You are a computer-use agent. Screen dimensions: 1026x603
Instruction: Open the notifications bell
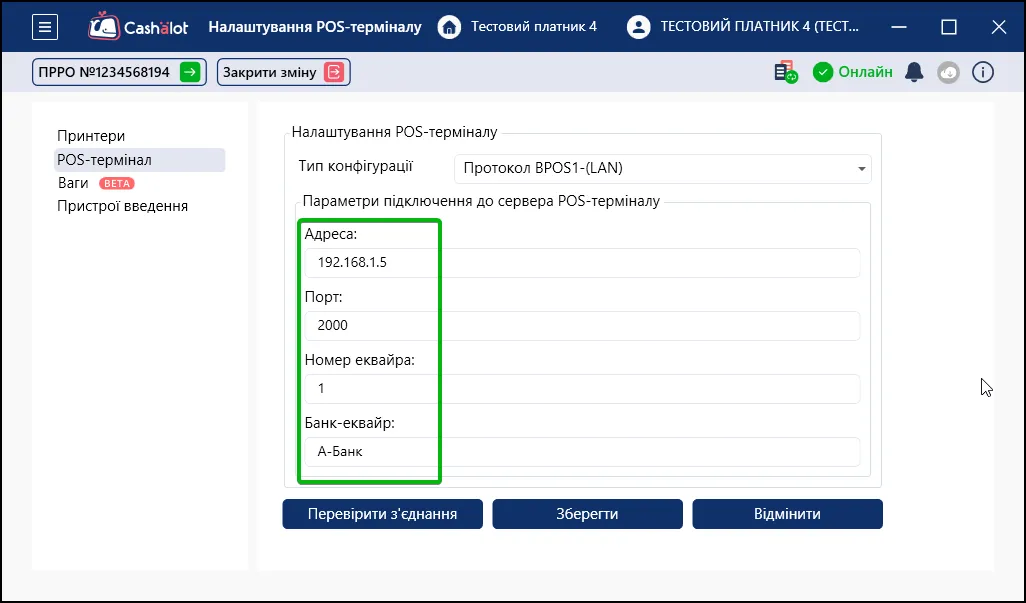(914, 72)
